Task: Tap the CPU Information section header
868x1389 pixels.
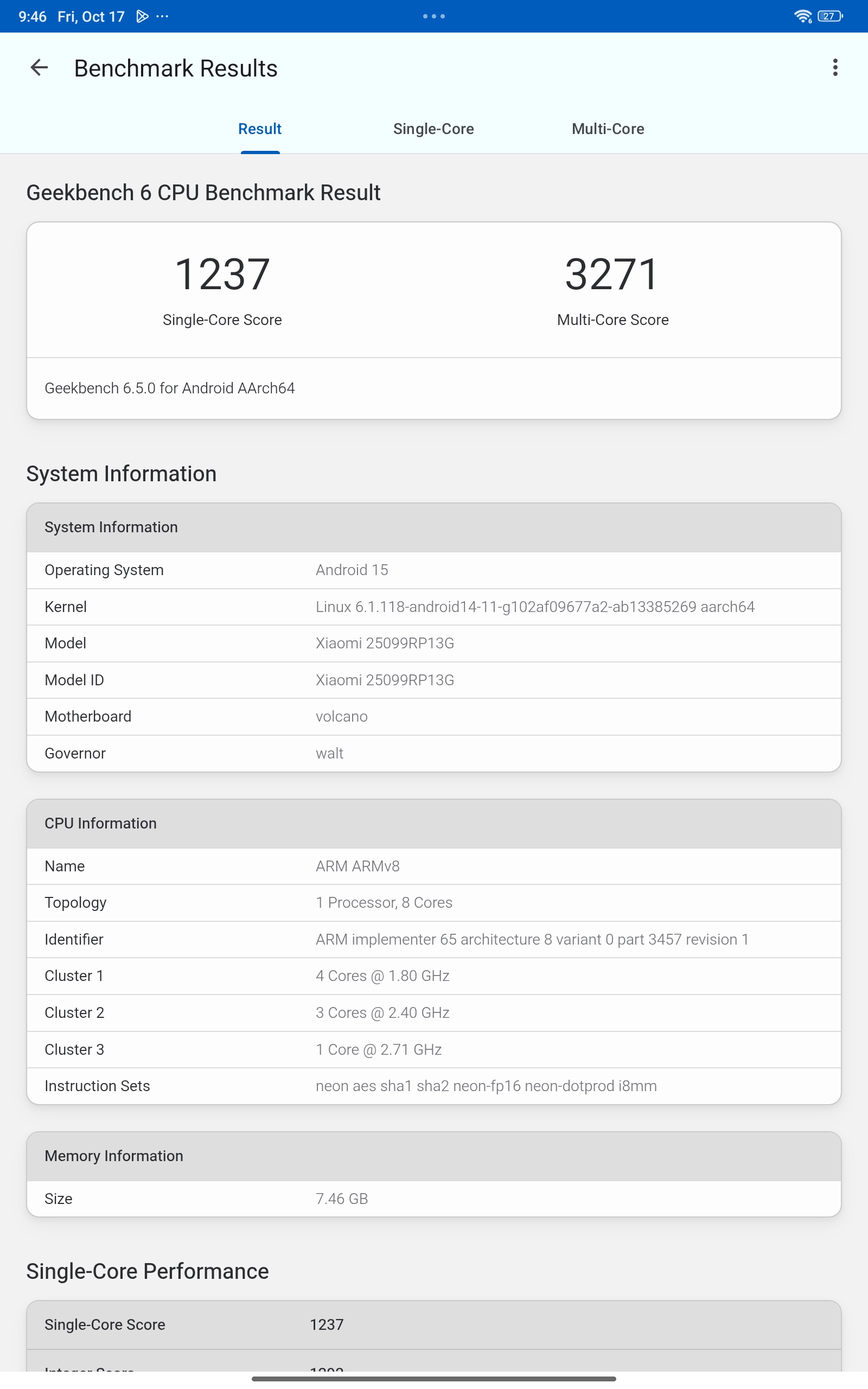Action: click(x=433, y=823)
